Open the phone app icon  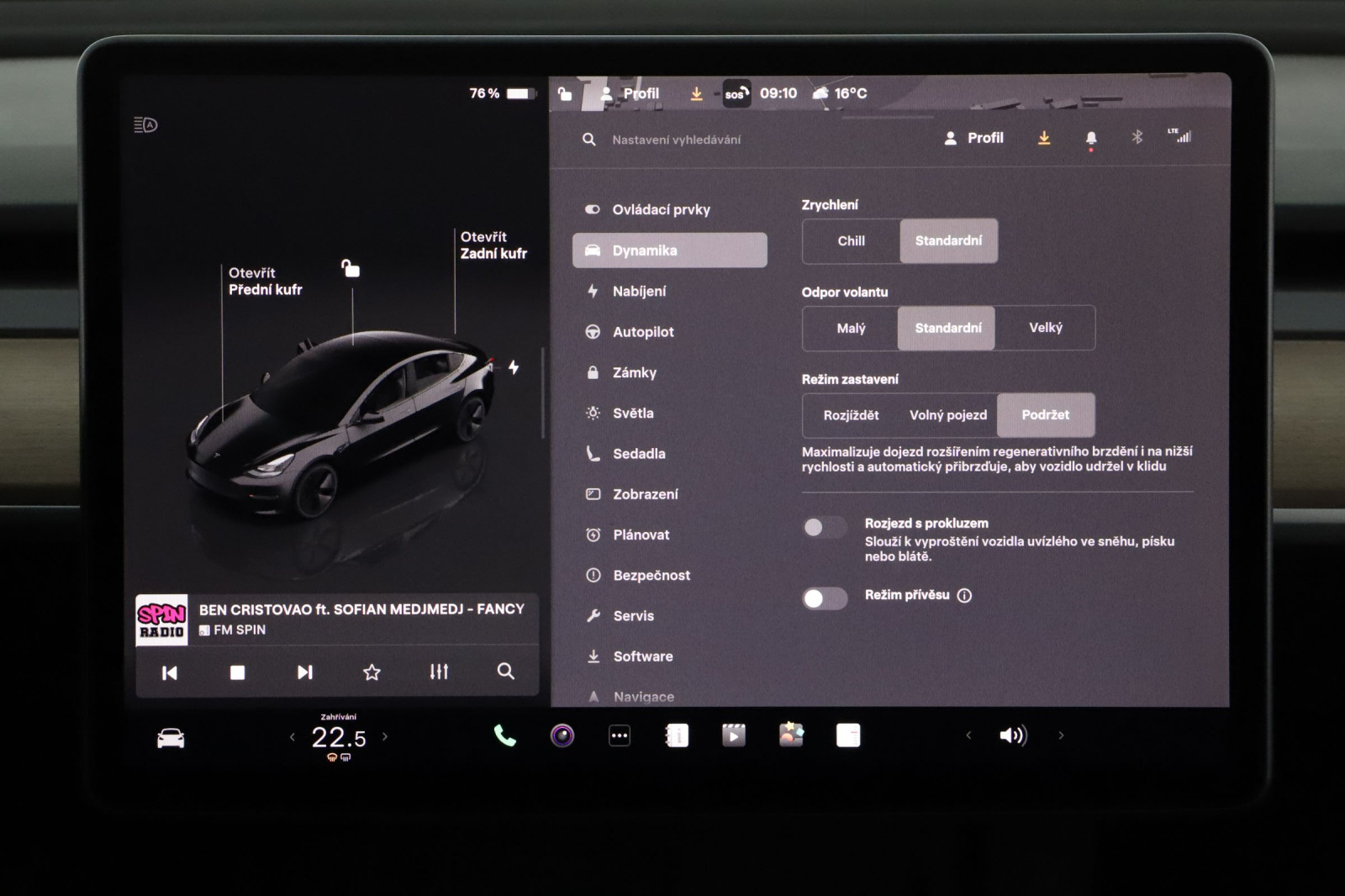point(504,736)
